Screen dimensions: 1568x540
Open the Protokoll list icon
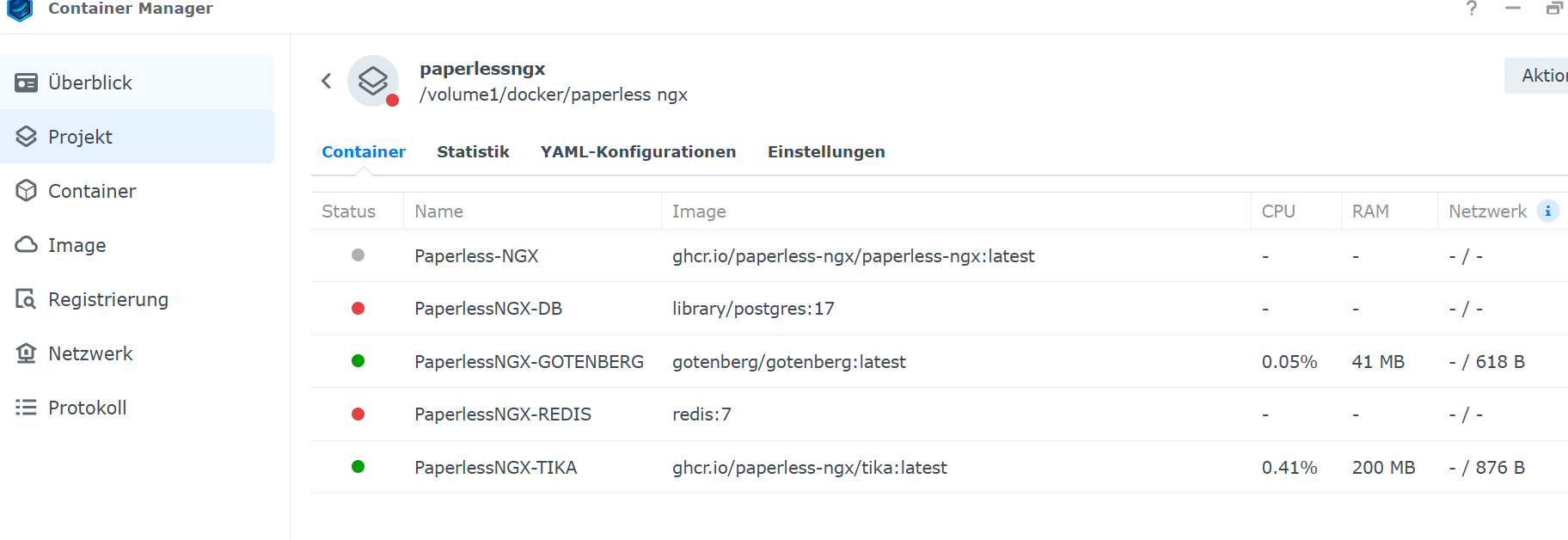(27, 408)
